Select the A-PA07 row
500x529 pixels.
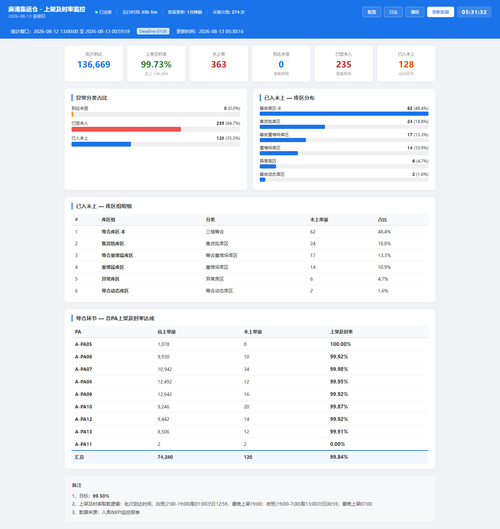pos(250,369)
